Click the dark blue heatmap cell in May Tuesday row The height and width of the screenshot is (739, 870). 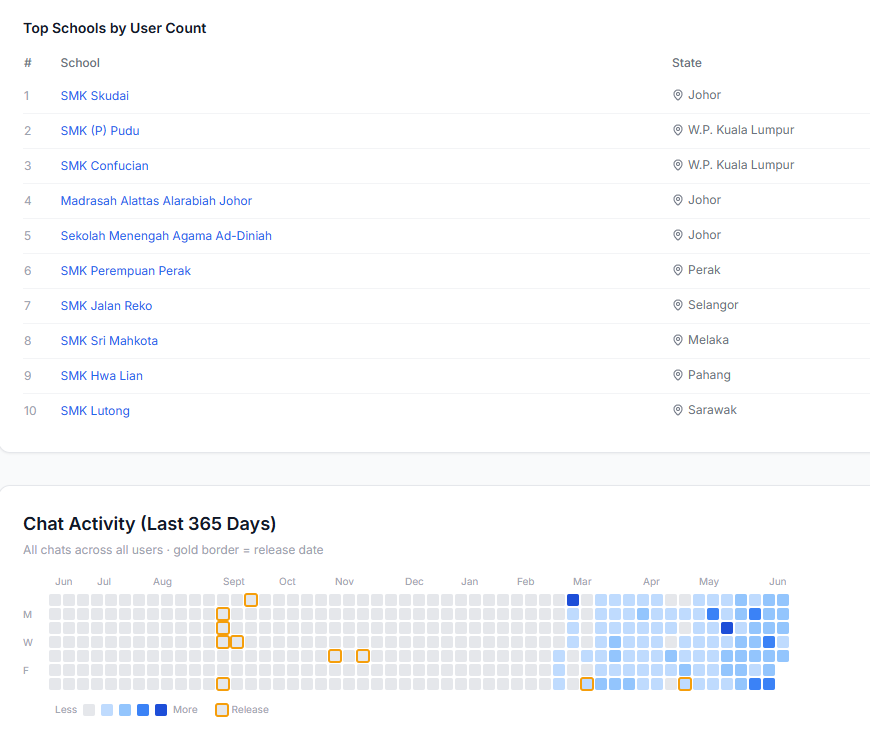coord(727,628)
